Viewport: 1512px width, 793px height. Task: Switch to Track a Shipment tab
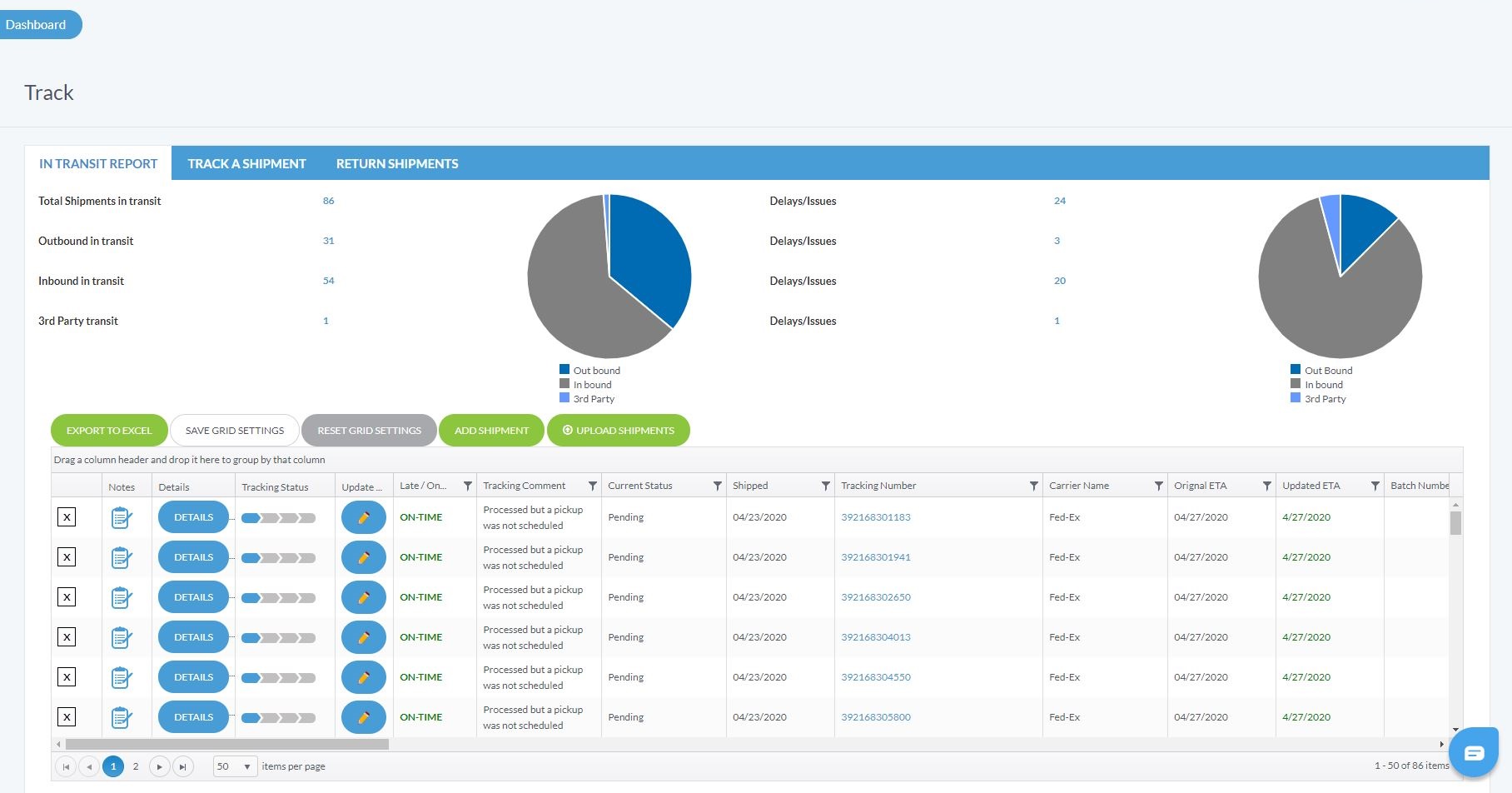pyautogui.click(x=246, y=164)
